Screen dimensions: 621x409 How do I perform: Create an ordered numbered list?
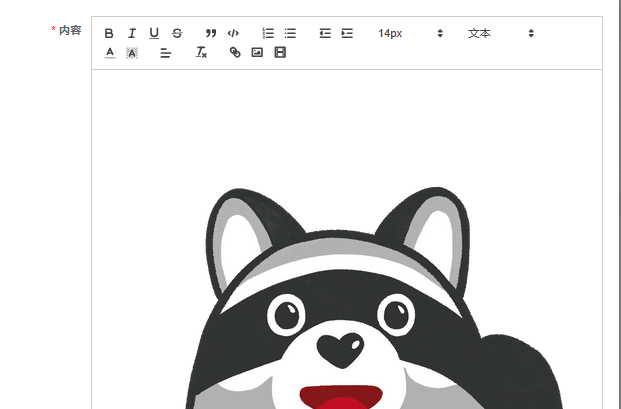tap(268, 33)
